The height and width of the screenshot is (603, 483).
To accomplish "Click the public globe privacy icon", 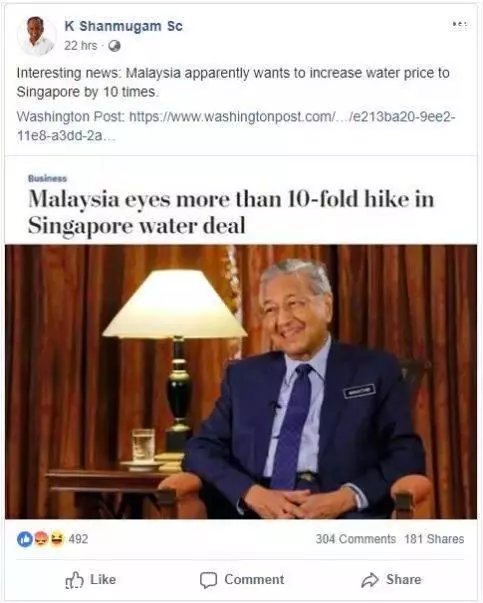I will [115, 47].
